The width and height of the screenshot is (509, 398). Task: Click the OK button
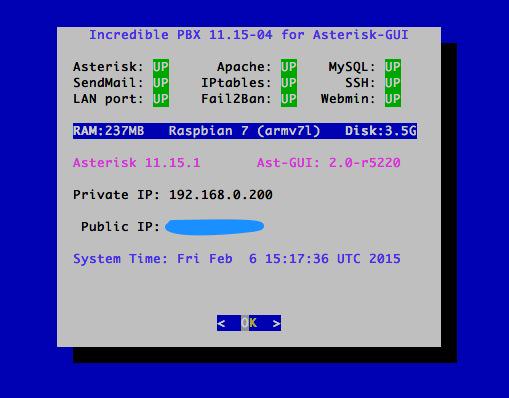249,323
